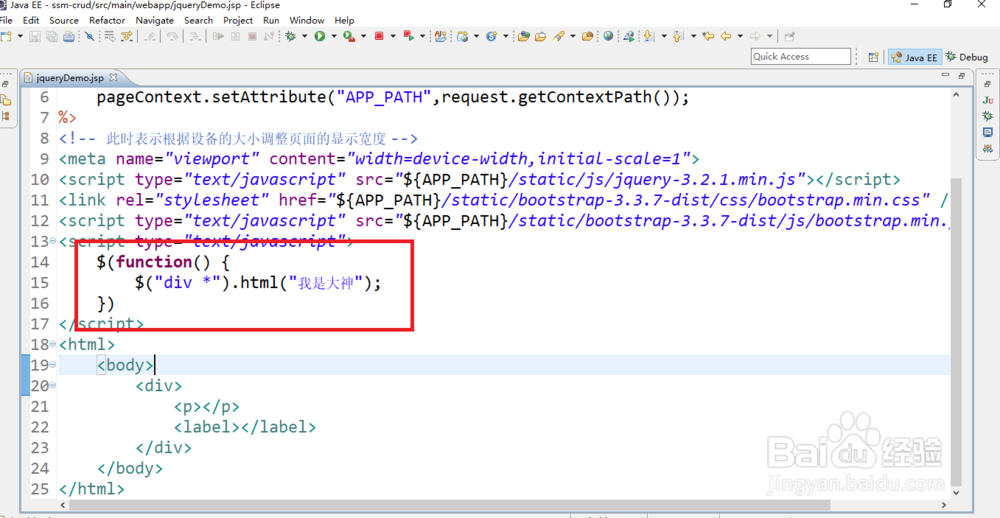Collapse the div block at line 20
Viewport: 1000px width, 518px height.
coord(53,386)
